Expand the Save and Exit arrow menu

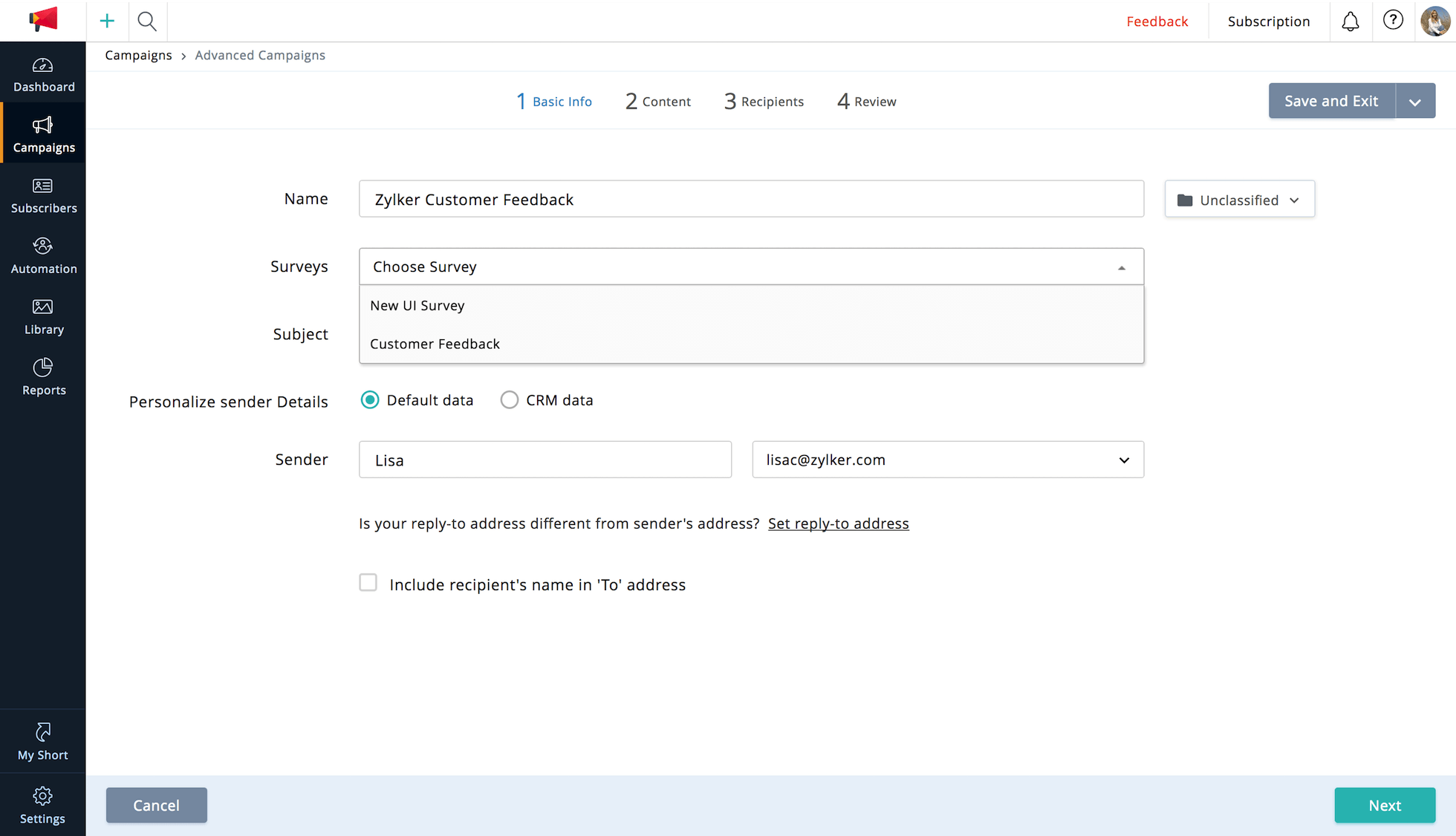[1415, 101]
